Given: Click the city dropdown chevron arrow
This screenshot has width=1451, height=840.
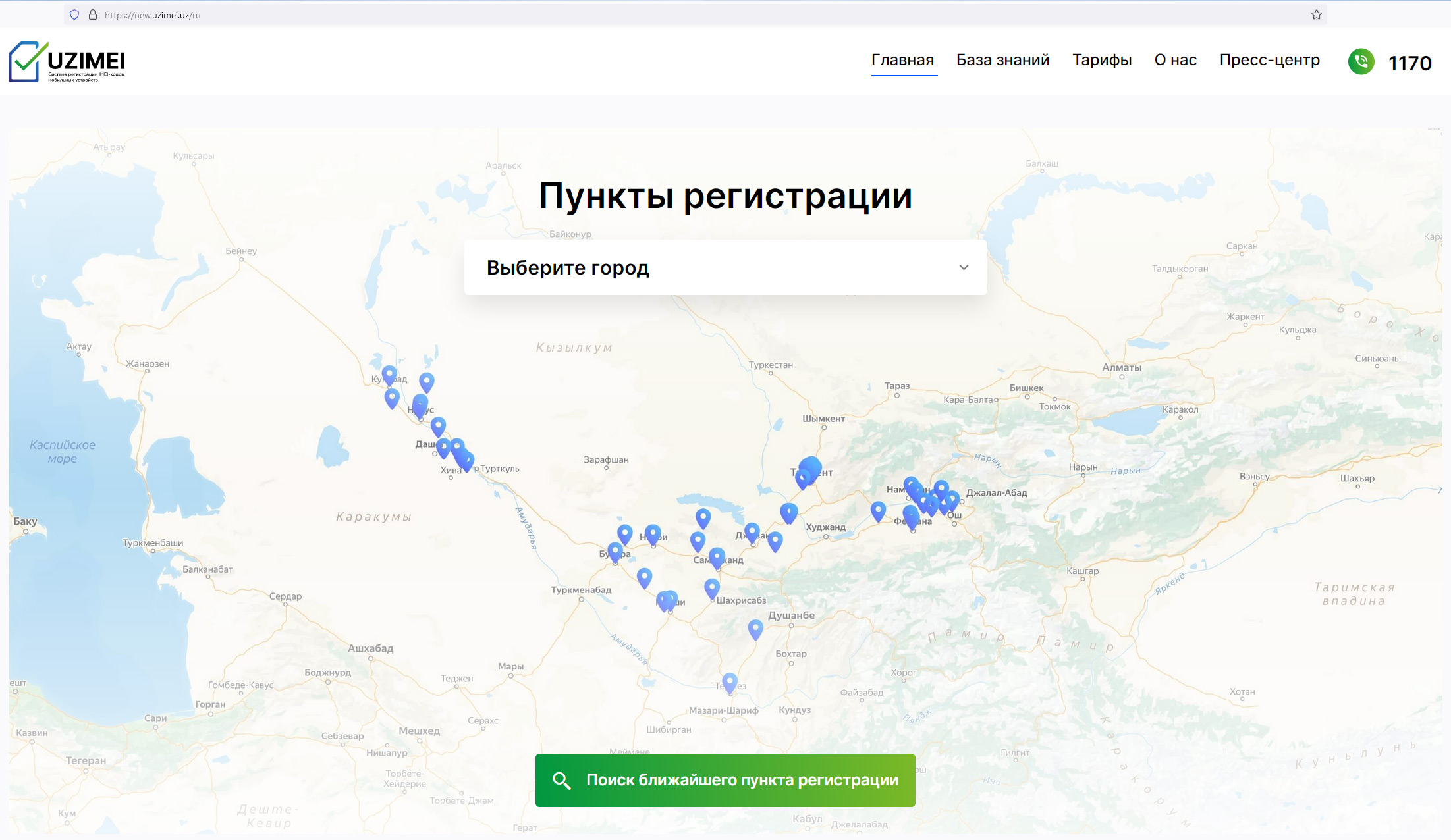Looking at the screenshot, I should 964,267.
